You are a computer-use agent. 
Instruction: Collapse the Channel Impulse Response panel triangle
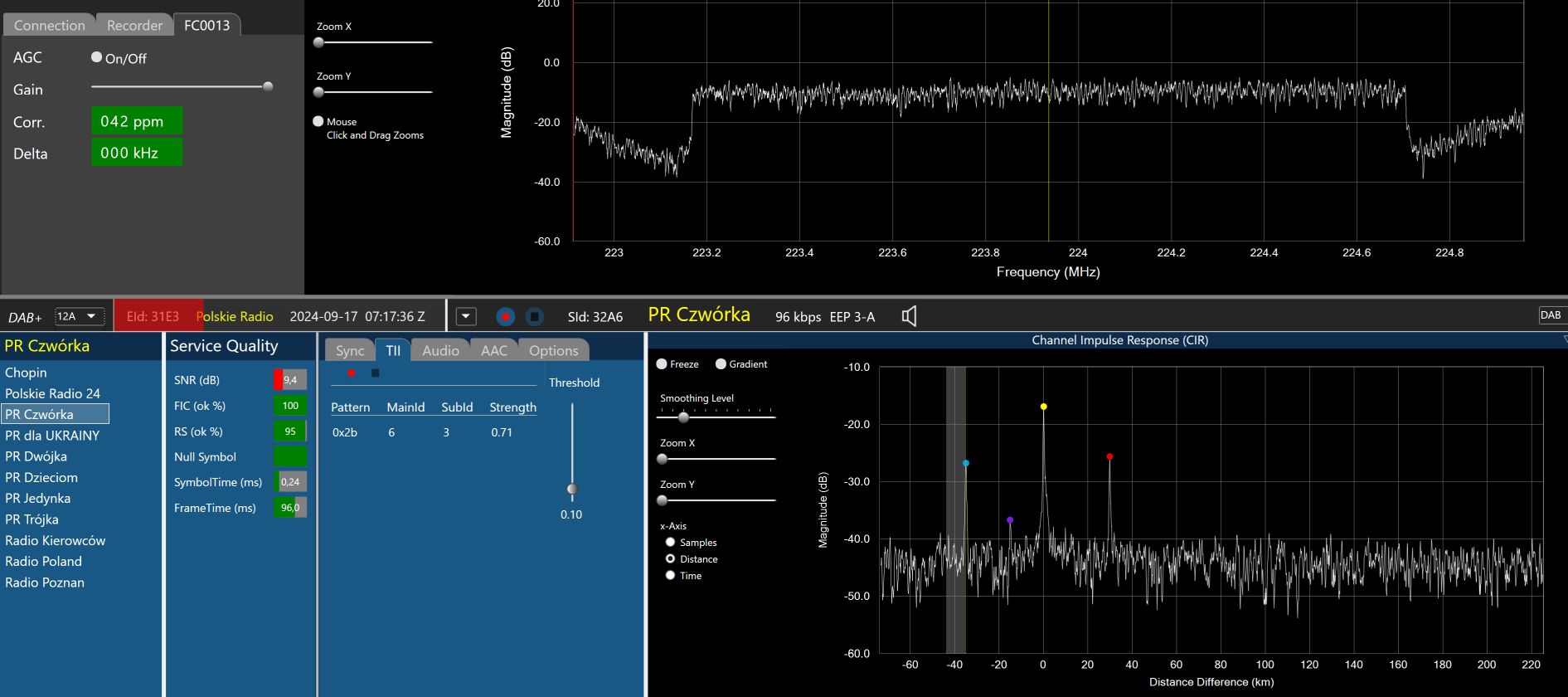click(x=1564, y=339)
